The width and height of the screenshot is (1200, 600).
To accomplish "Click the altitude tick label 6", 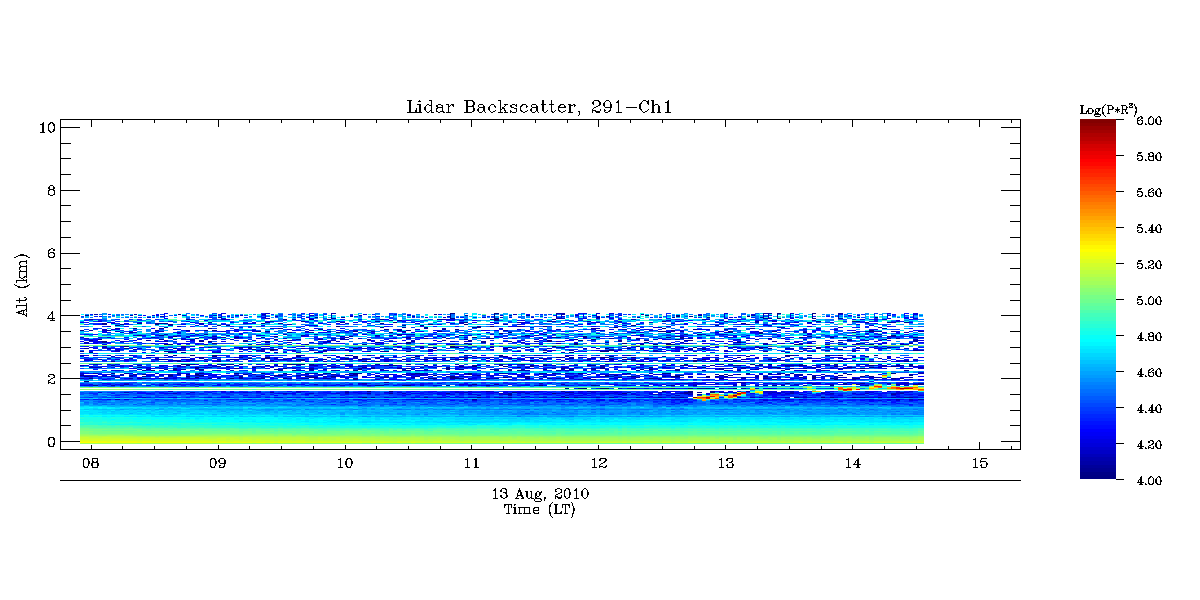I will [49, 253].
